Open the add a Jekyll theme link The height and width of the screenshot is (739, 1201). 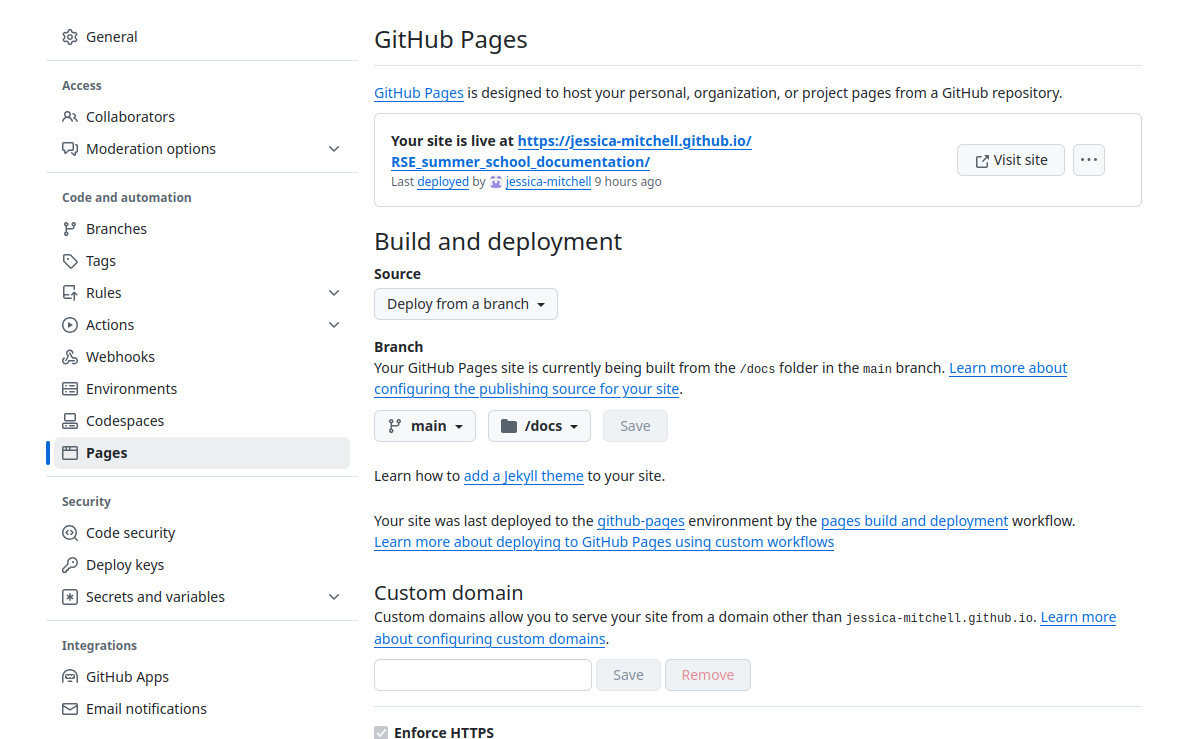tap(524, 476)
